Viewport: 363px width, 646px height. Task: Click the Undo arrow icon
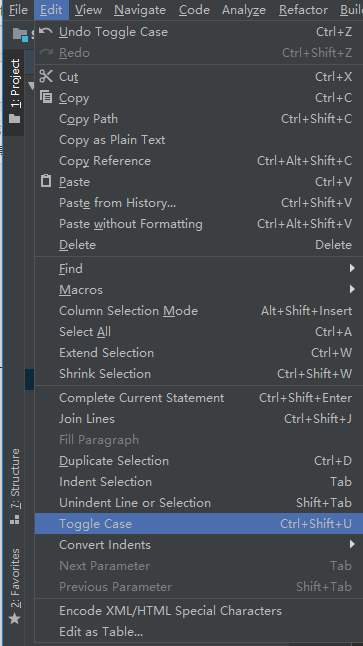(x=46, y=31)
